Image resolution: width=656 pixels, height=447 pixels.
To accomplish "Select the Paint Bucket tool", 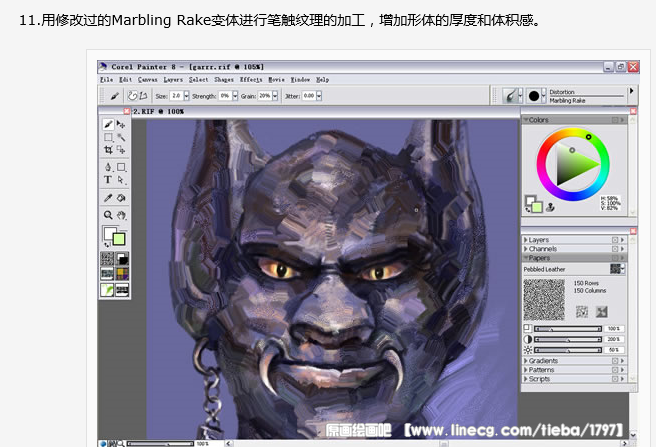I will click(x=121, y=198).
